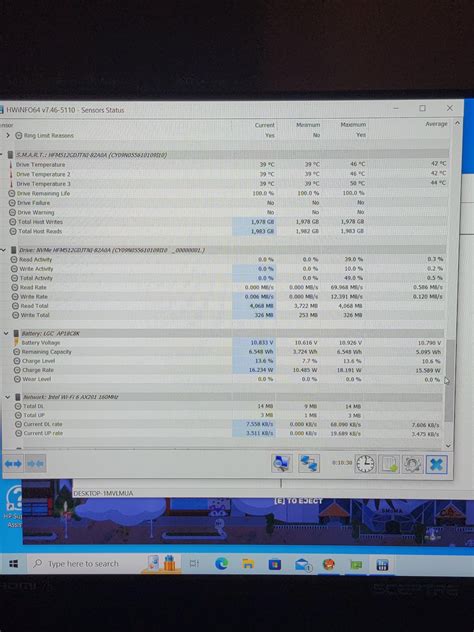Click the blue X close sensors button
474x632 pixels.
click(437, 465)
